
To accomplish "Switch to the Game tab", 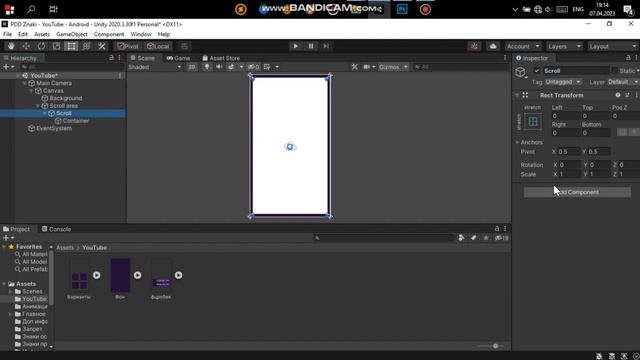I will coord(178,58).
